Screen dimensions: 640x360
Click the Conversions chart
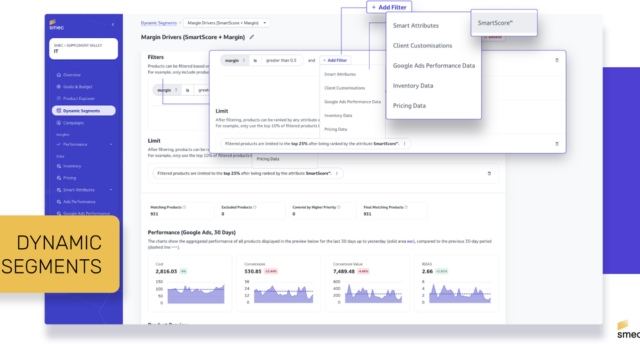[283, 293]
